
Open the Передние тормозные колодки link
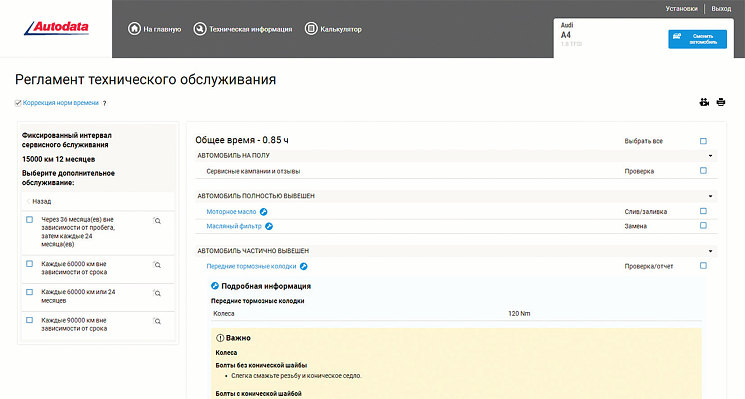tap(251, 266)
